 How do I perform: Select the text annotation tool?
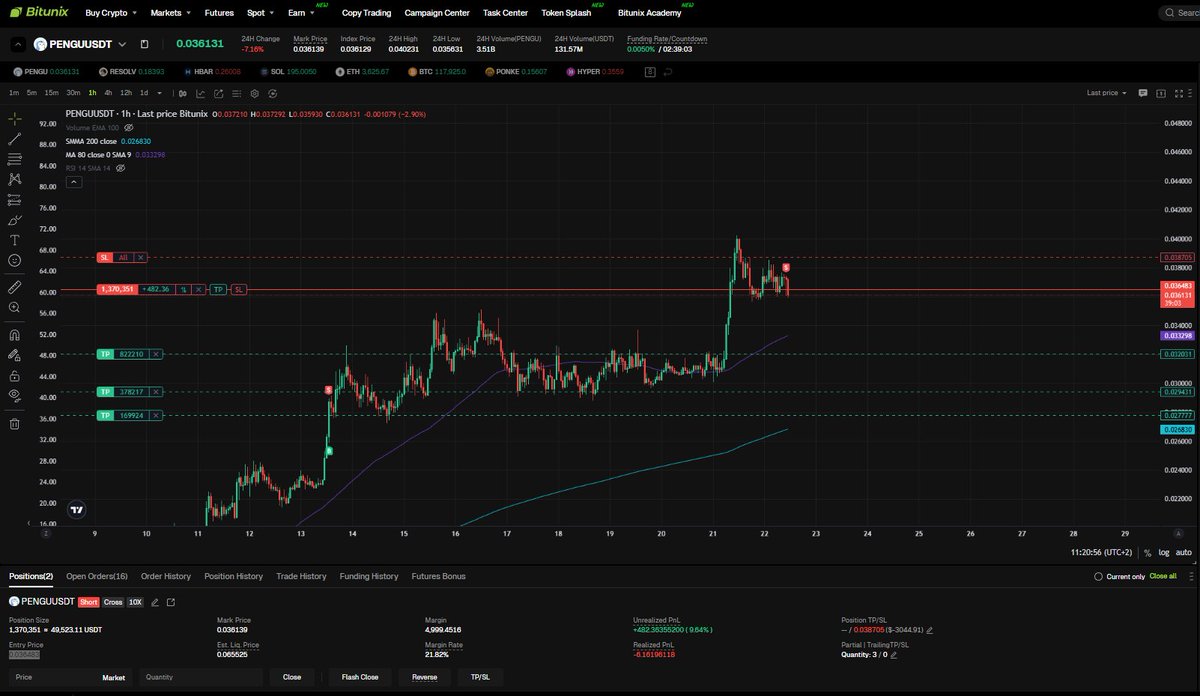pyautogui.click(x=15, y=240)
